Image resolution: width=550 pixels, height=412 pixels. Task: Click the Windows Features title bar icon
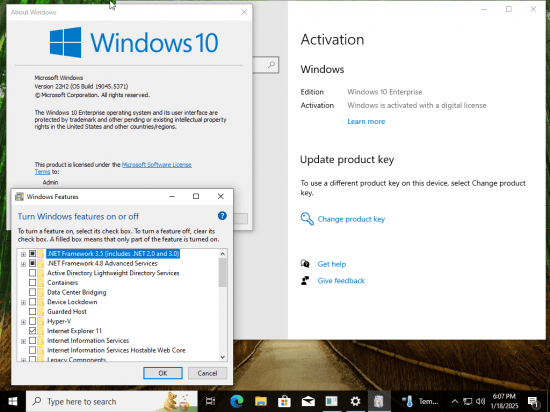pos(19,196)
